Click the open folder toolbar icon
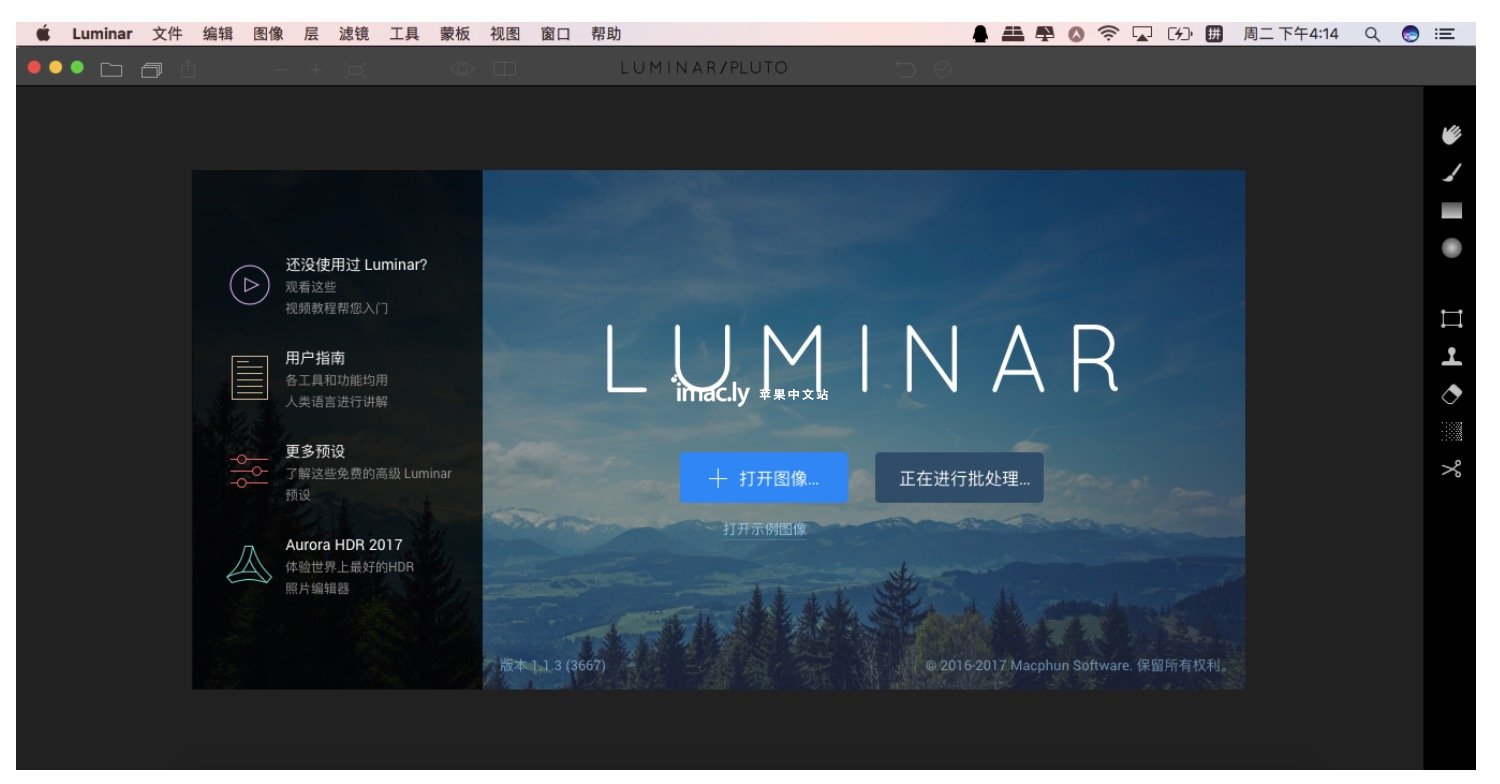Viewport: 1500px width, 784px height. click(x=111, y=69)
